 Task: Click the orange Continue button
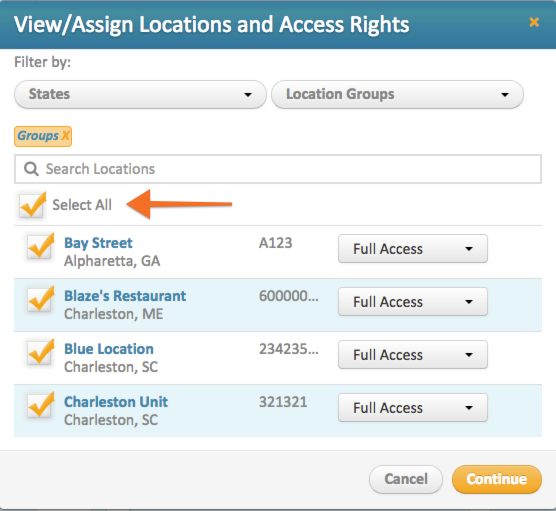[497, 479]
